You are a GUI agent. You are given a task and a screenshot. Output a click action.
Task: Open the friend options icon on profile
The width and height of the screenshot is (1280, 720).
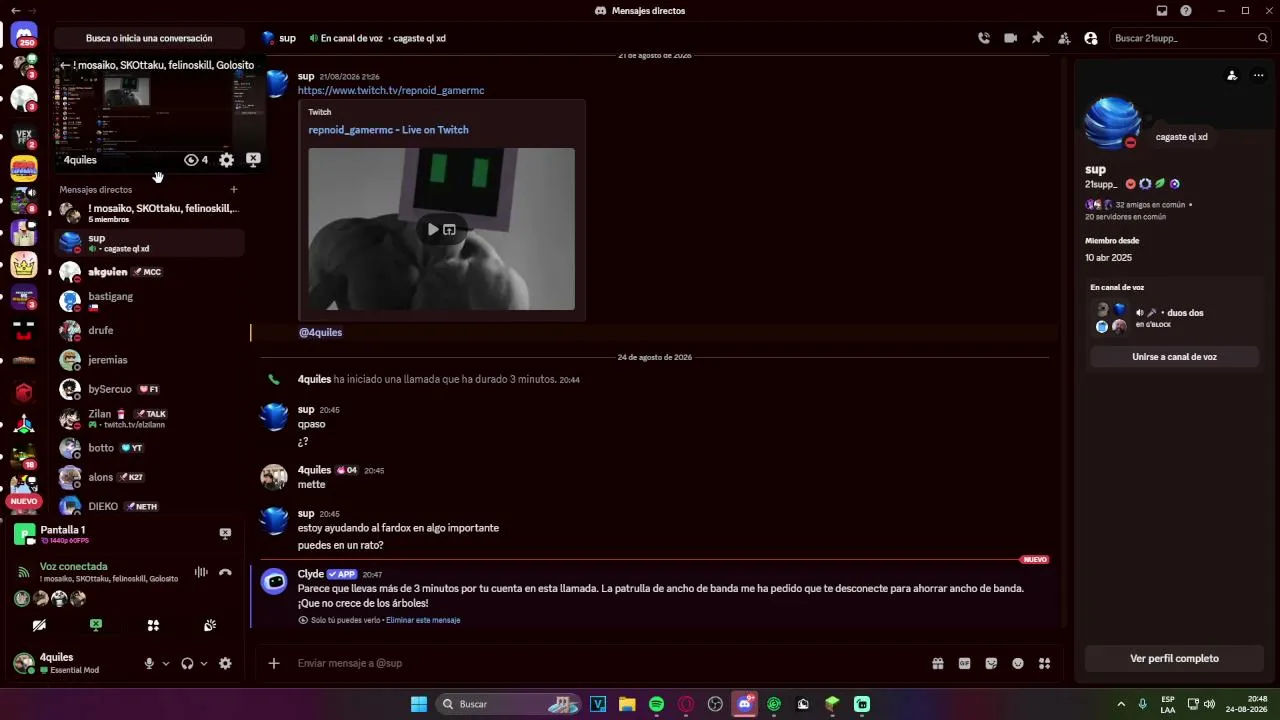(x=1232, y=75)
